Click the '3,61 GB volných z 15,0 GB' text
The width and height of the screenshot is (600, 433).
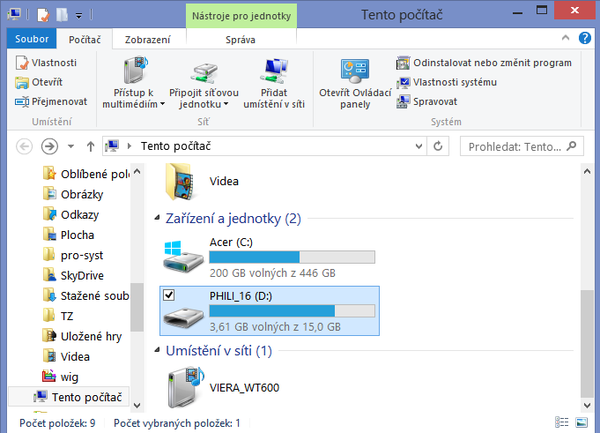275,327
